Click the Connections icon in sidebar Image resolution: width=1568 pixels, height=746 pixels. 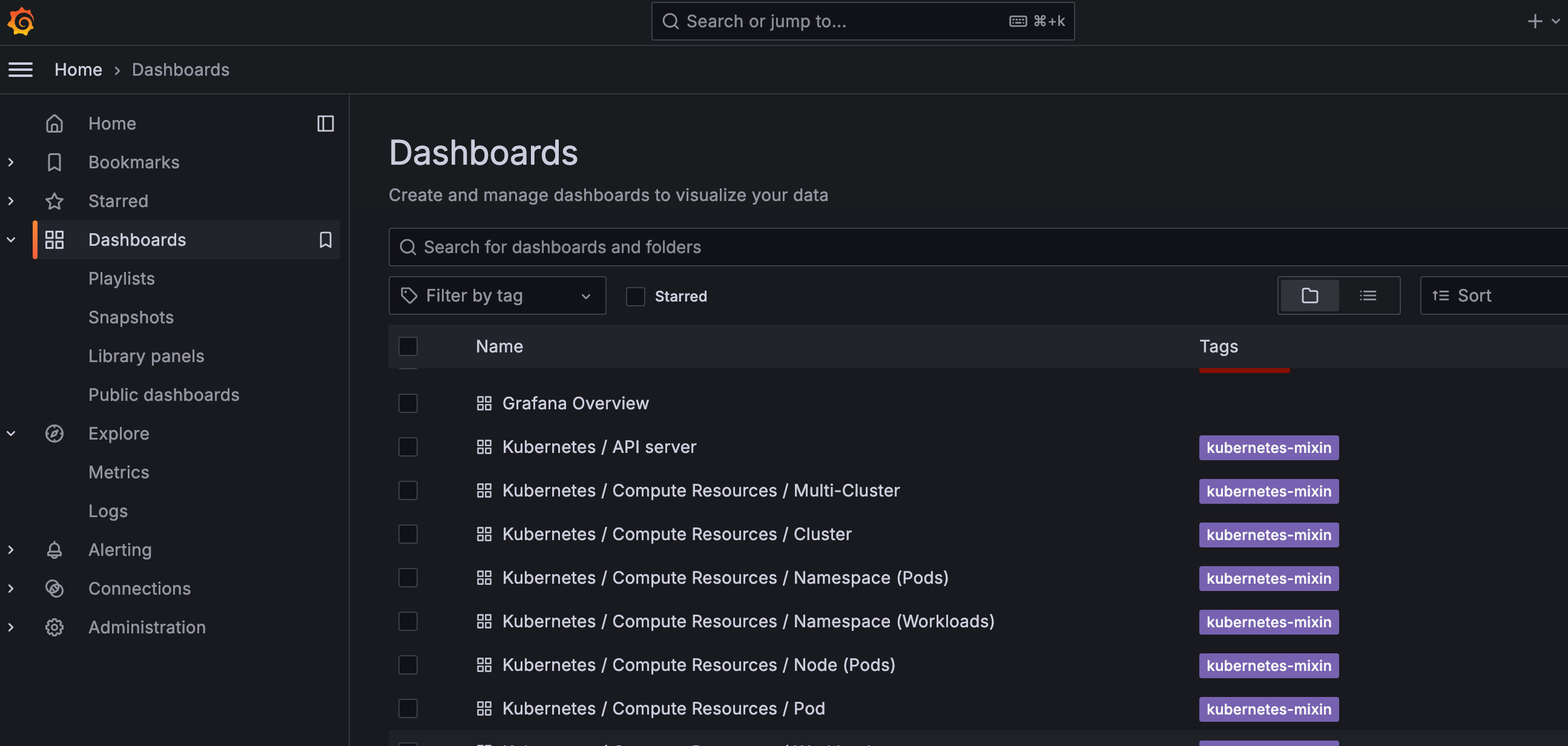click(54, 589)
